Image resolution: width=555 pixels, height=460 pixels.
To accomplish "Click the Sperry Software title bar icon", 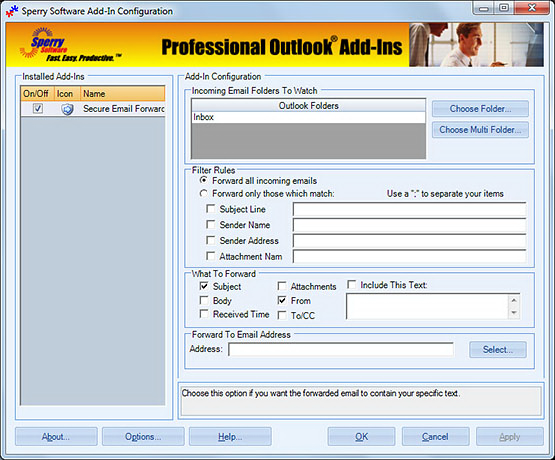I will coord(12,11).
